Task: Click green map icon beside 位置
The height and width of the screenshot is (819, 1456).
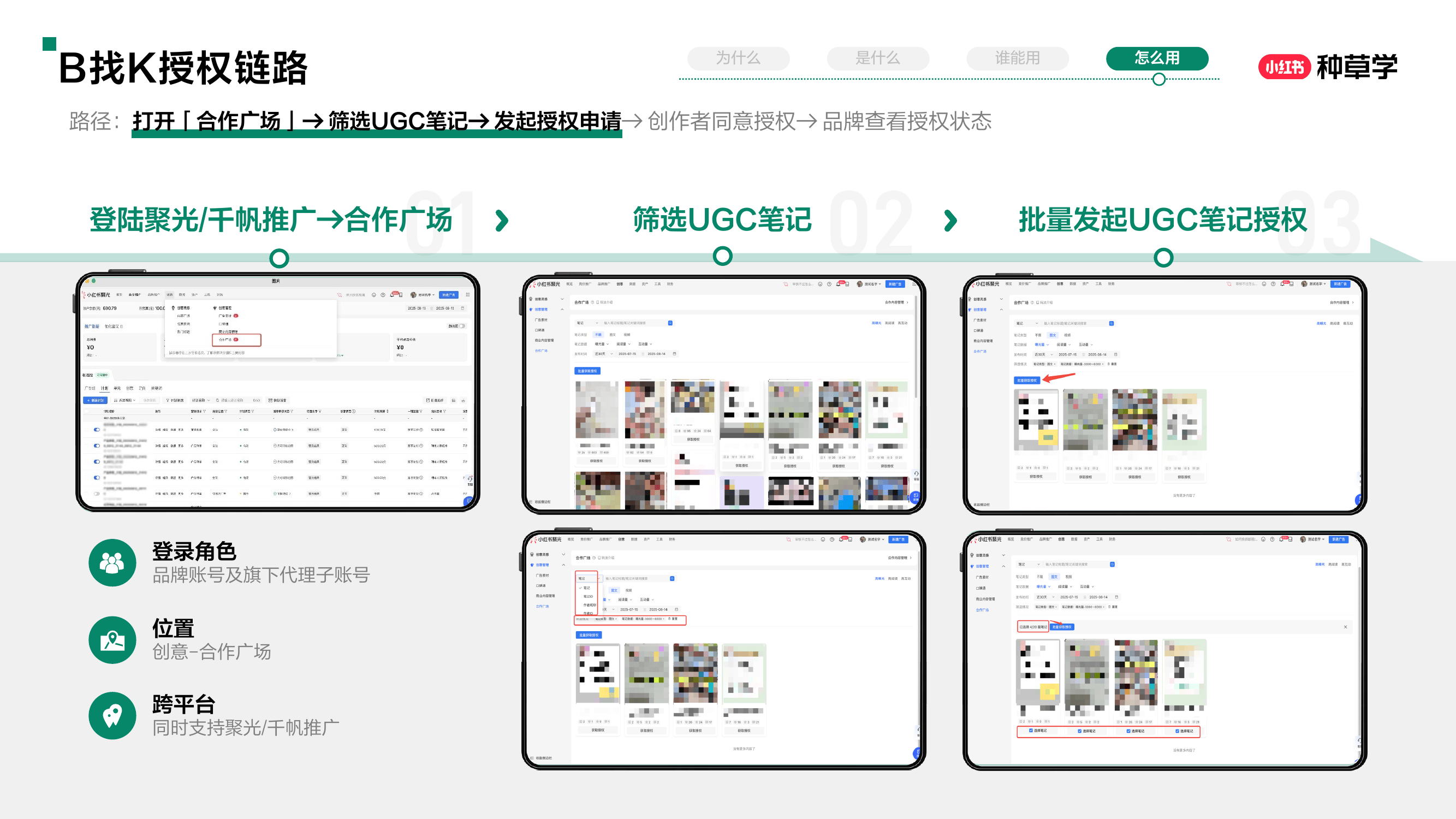Action: [112, 640]
